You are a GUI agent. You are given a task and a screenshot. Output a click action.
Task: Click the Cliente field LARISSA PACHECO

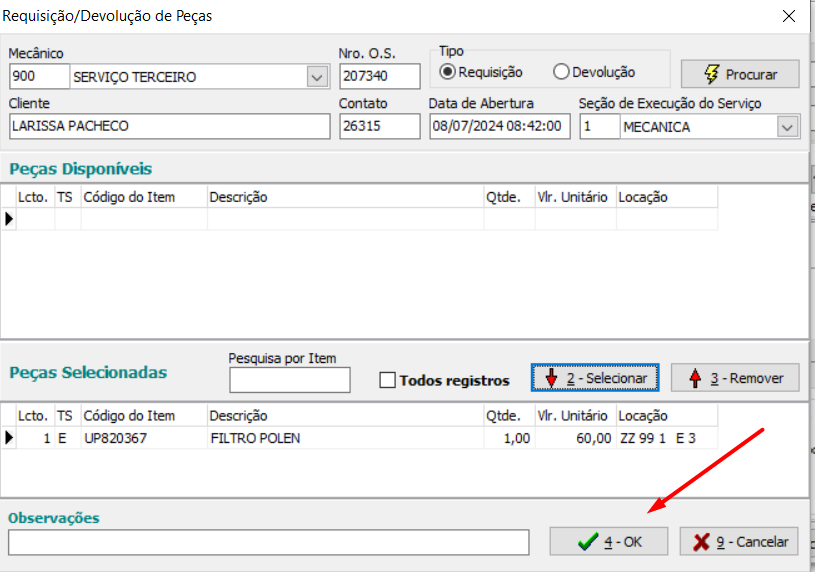(169, 126)
